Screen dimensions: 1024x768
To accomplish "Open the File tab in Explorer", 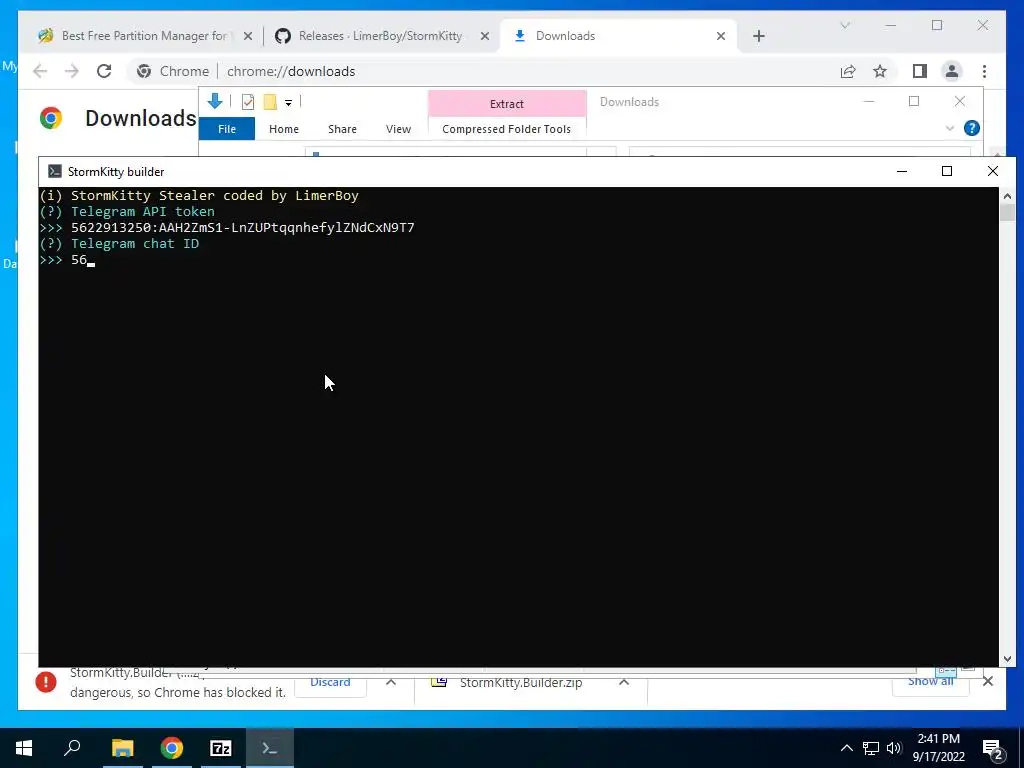I will [227, 129].
